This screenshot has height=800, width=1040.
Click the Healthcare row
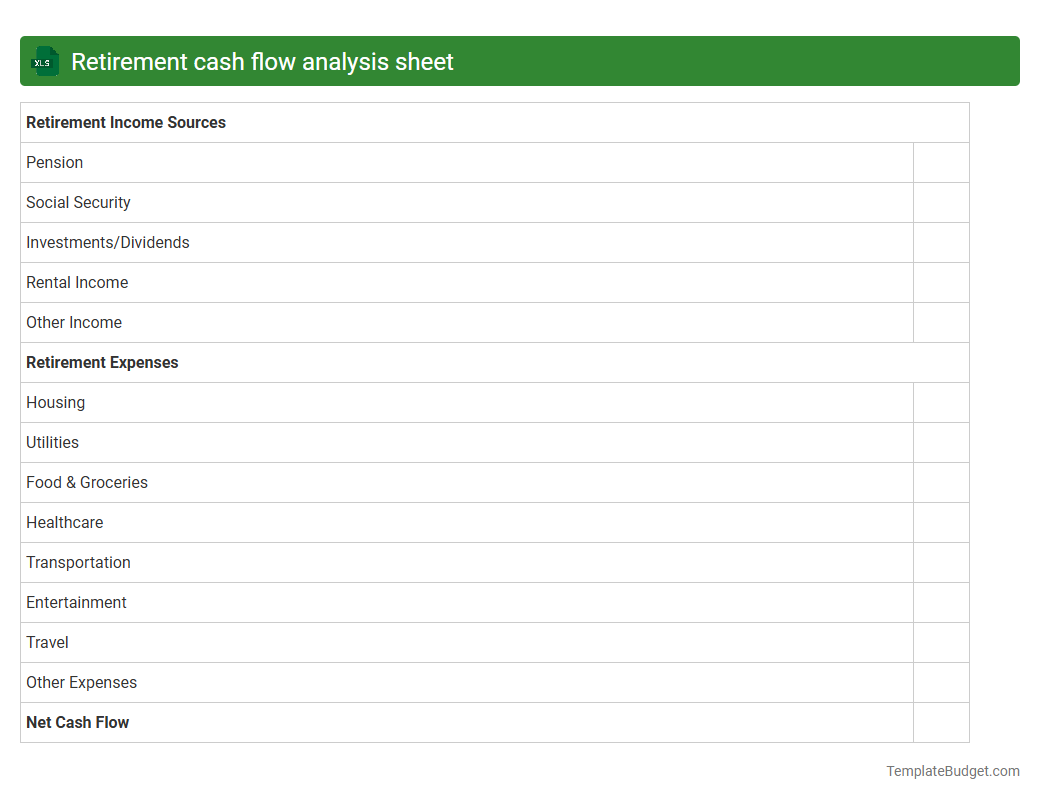[64, 522]
